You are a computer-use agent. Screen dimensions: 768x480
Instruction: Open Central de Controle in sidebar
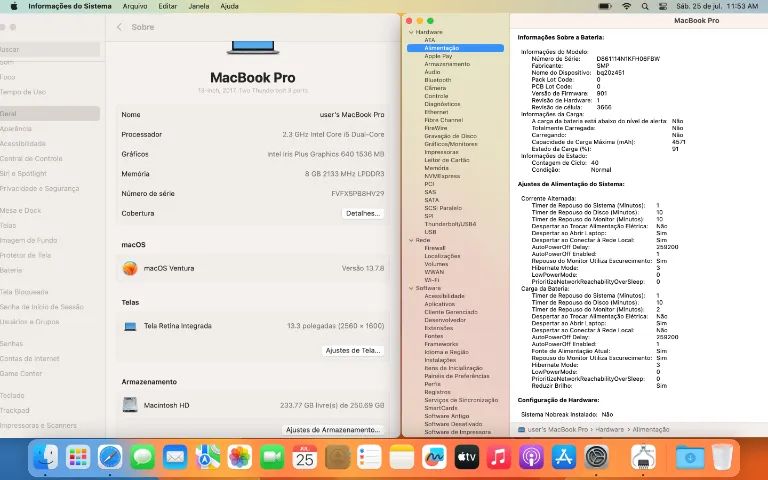coord(31,159)
